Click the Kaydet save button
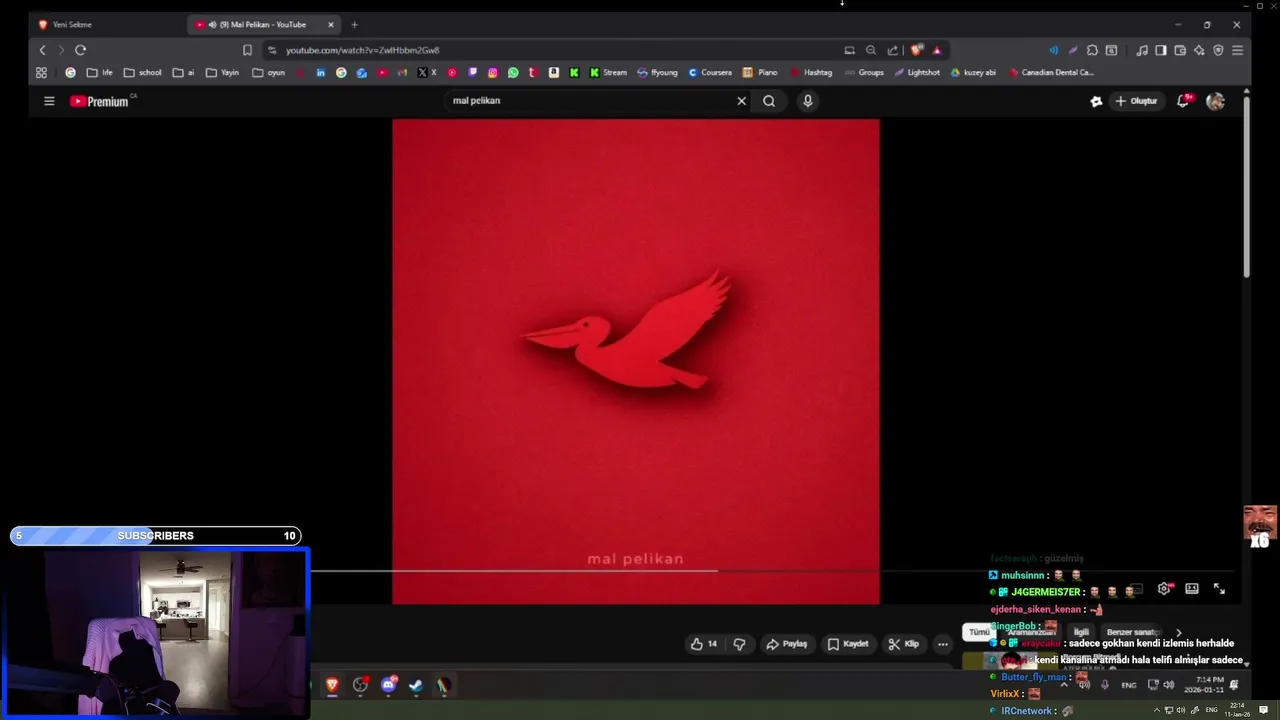Image resolution: width=1280 pixels, height=720 pixels. pyautogui.click(x=848, y=644)
